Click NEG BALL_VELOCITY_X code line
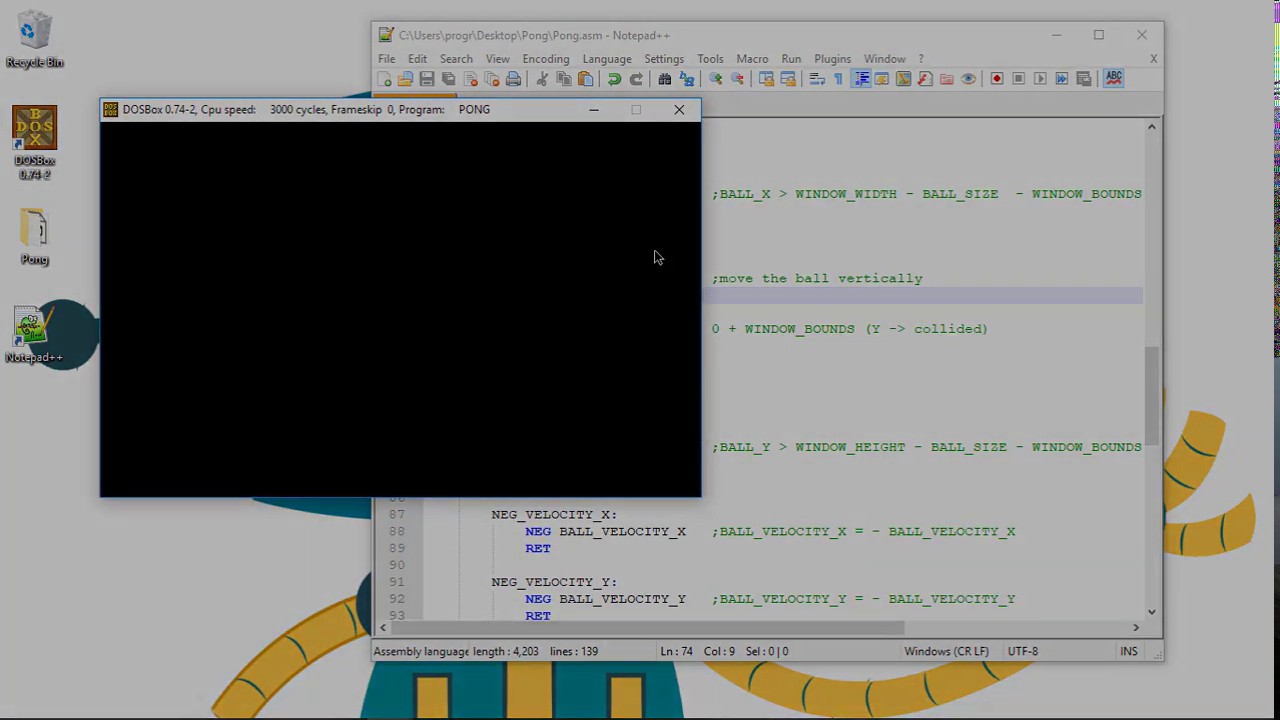 point(605,532)
